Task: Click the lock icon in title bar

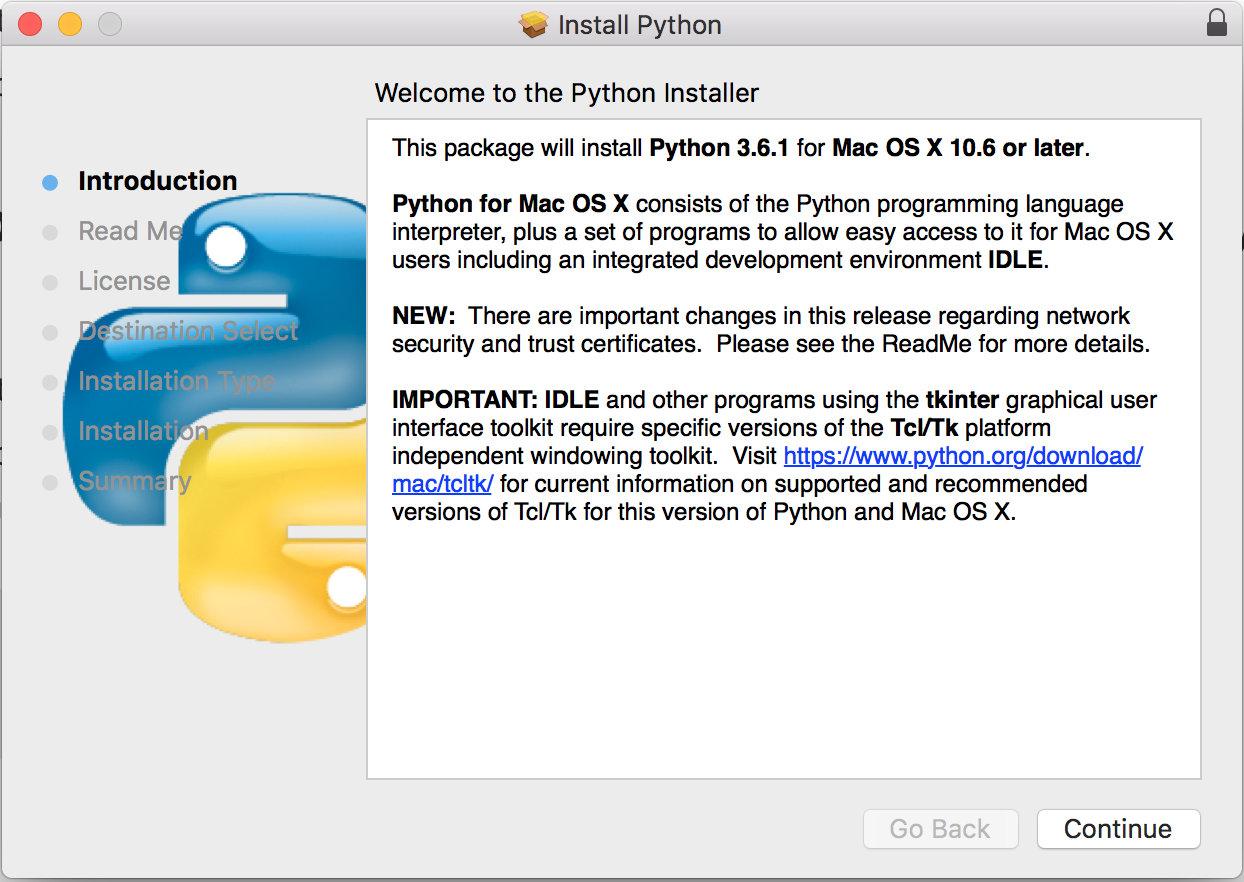Action: (1217, 23)
